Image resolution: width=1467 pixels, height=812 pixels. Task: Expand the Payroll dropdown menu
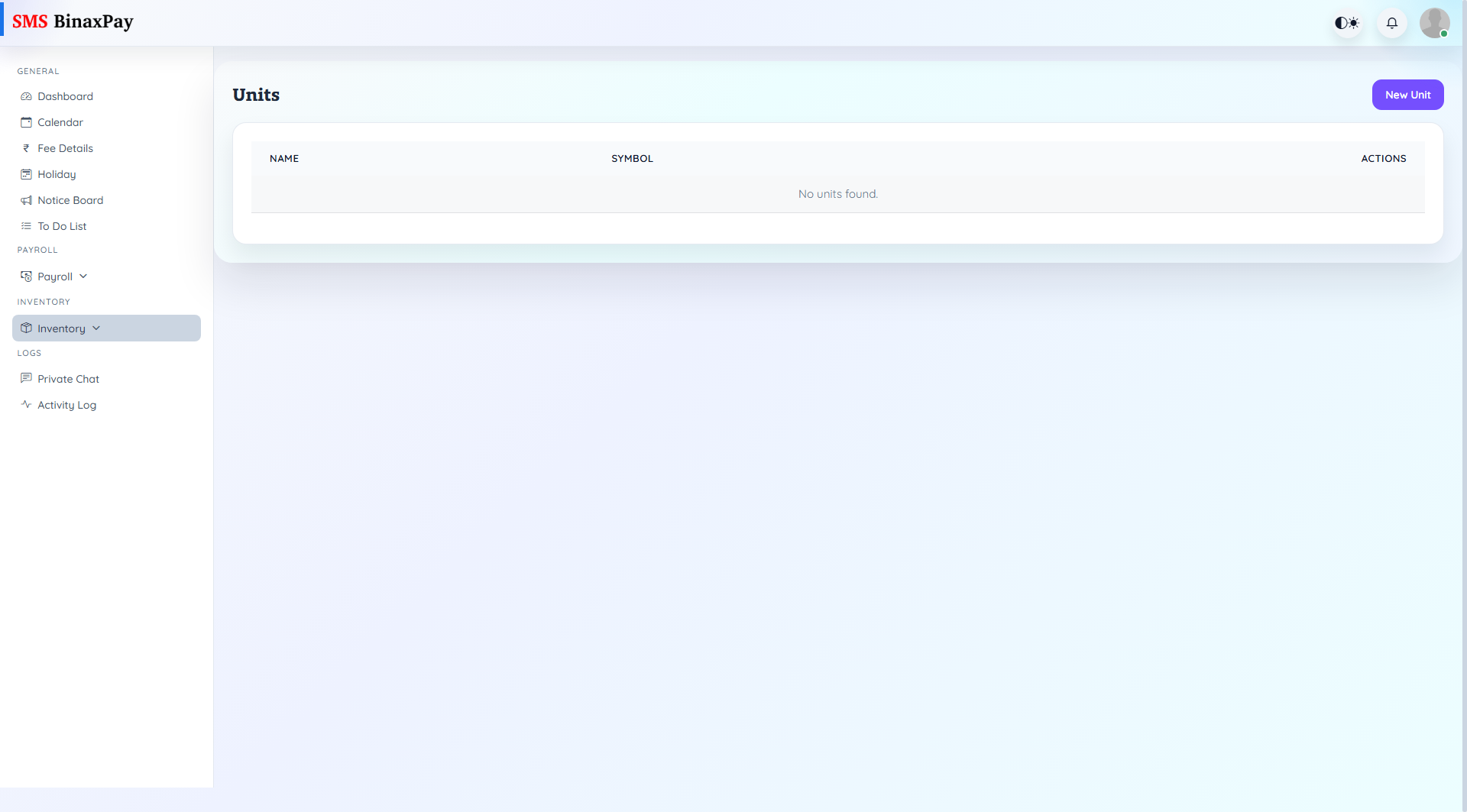(83, 276)
